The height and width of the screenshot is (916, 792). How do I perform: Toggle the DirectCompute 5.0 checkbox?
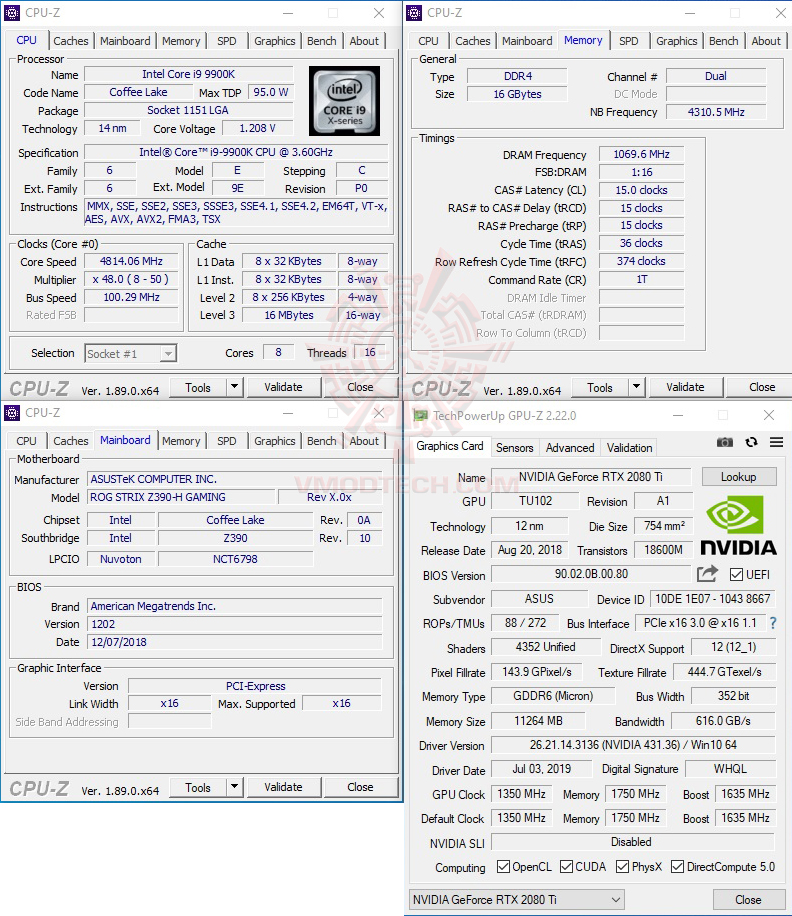[678, 866]
